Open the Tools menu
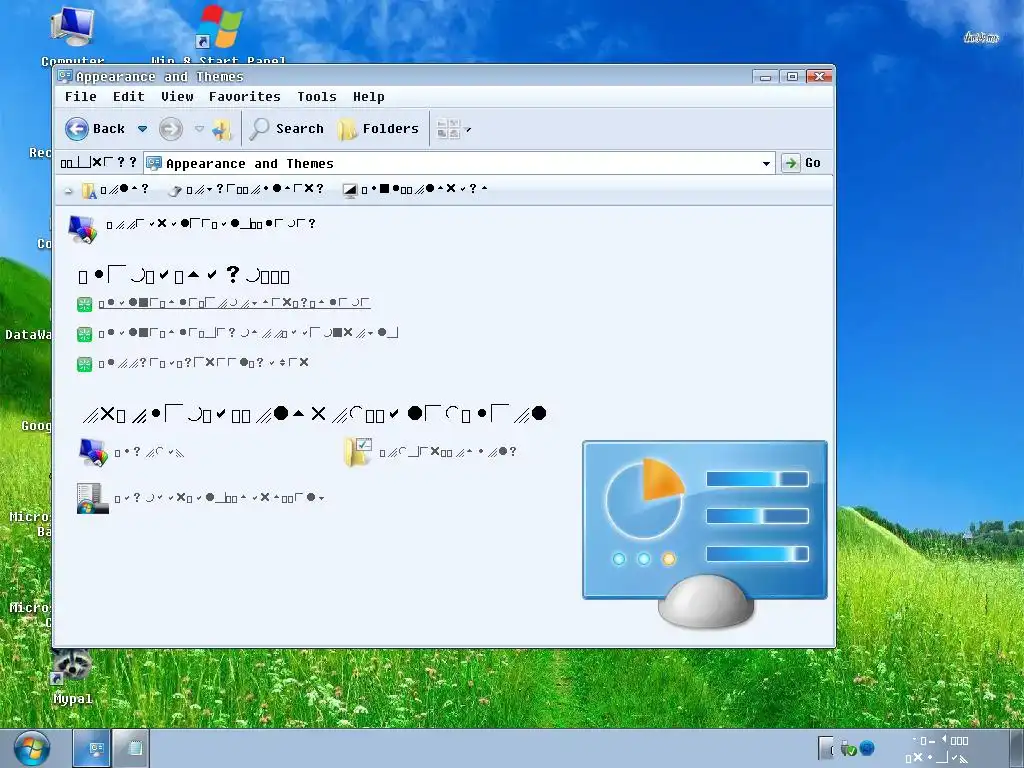Image resolution: width=1024 pixels, height=768 pixels. pos(317,97)
